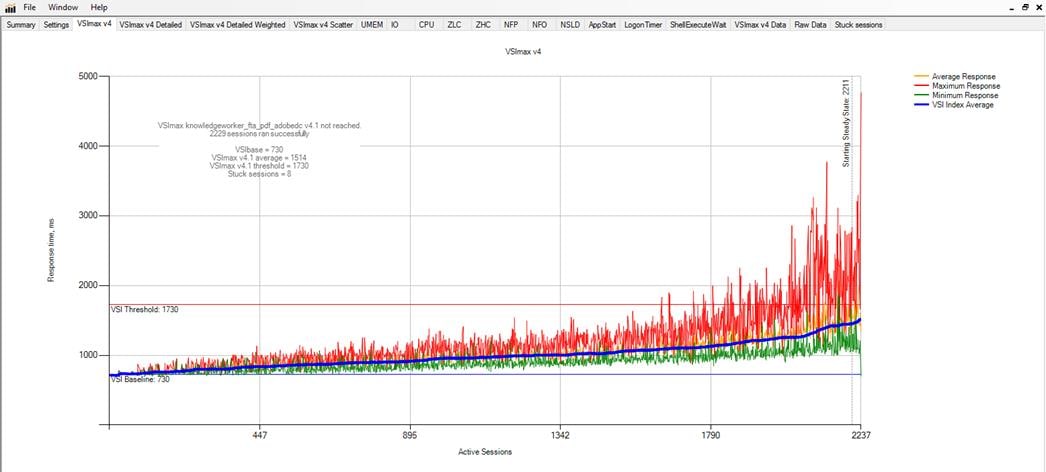
Task: Open the AppStart tab
Action: (602, 25)
